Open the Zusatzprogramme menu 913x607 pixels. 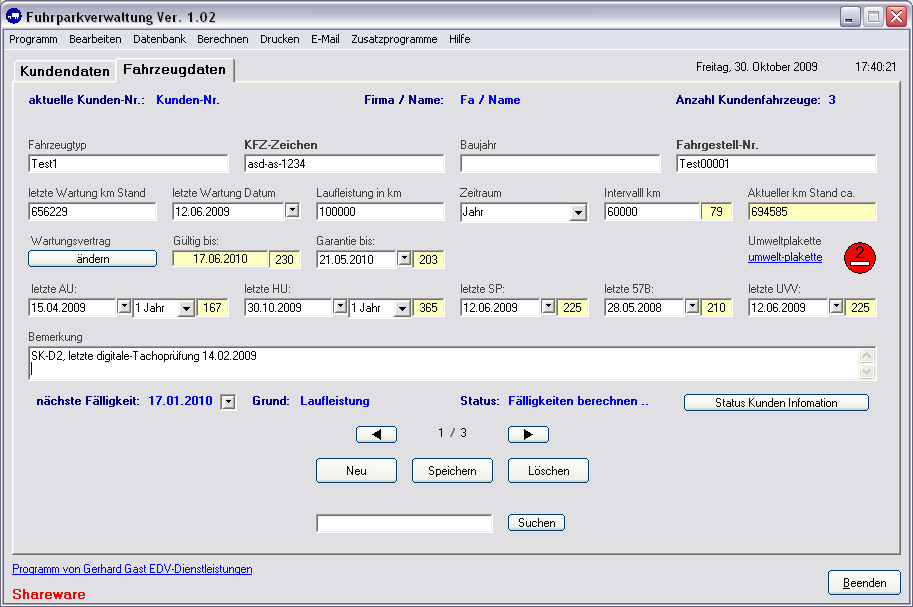394,39
